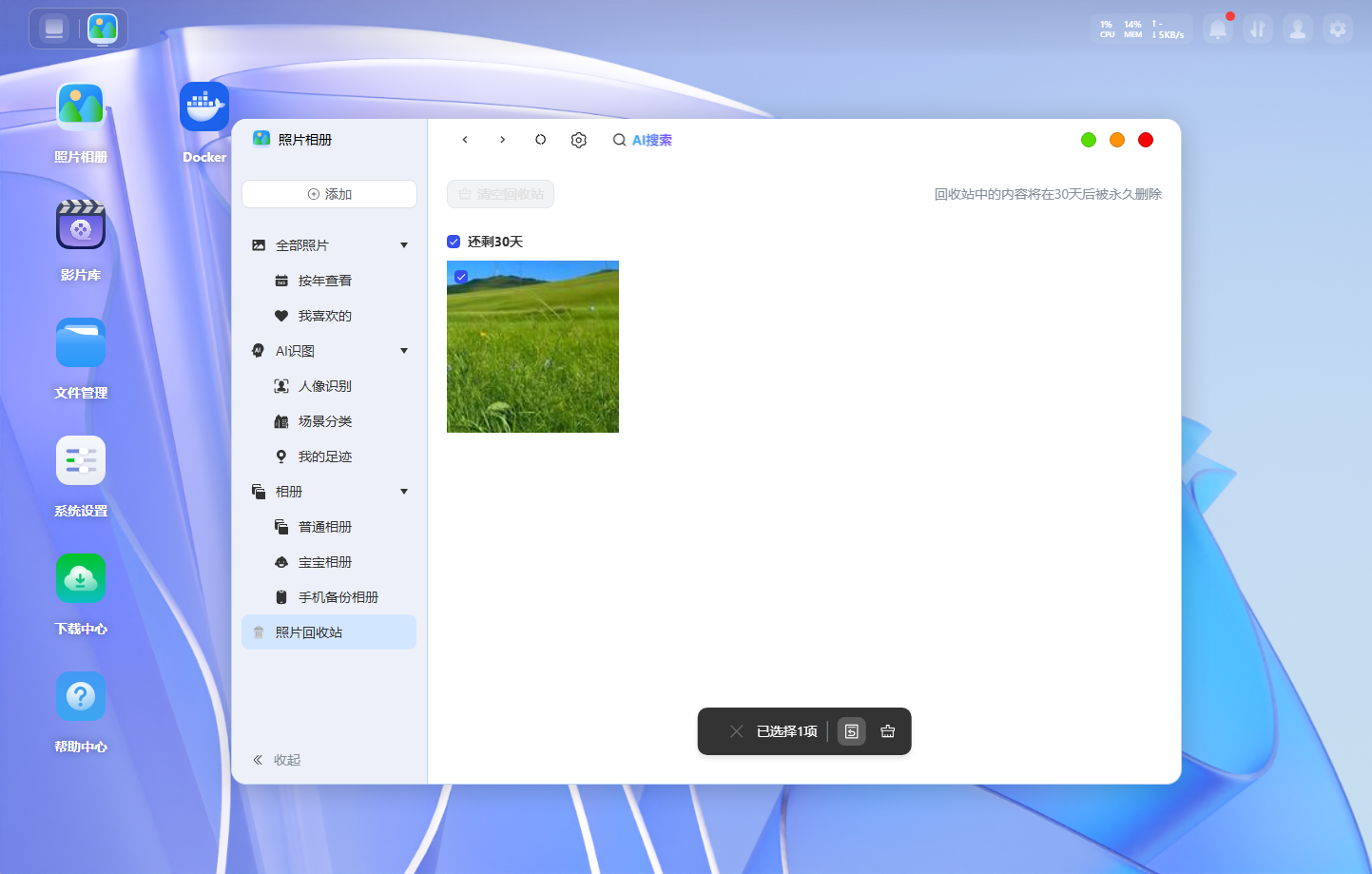Click the 照片相册 window title icon
This screenshot has width=1372, height=874.
[x=261, y=139]
